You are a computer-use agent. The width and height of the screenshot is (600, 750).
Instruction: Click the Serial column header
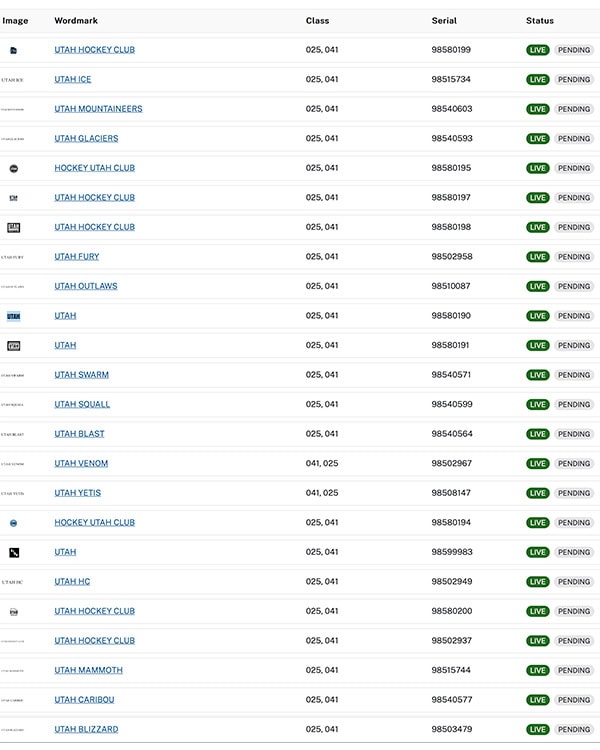444,21
